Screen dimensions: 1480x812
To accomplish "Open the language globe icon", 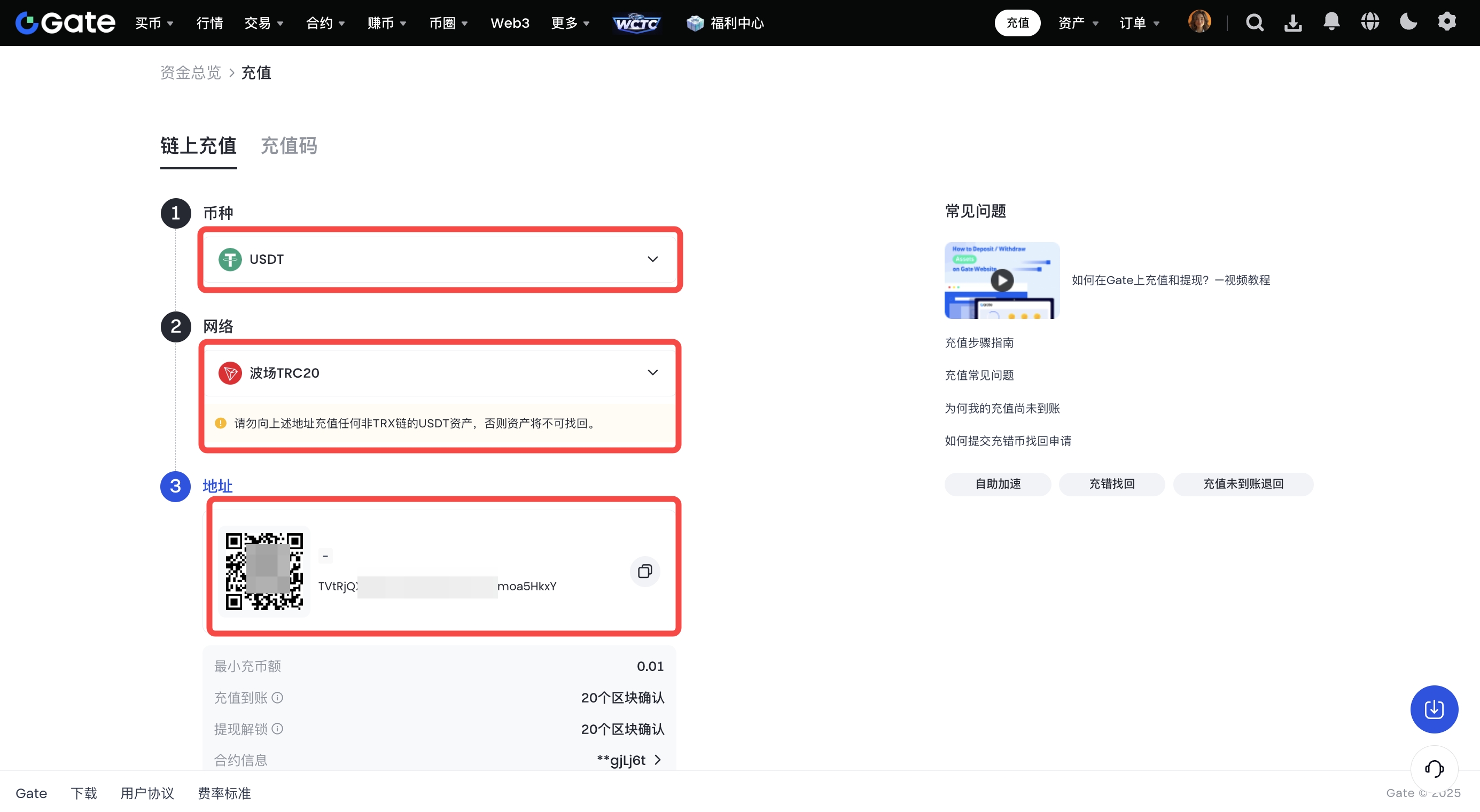I will click(1370, 22).
